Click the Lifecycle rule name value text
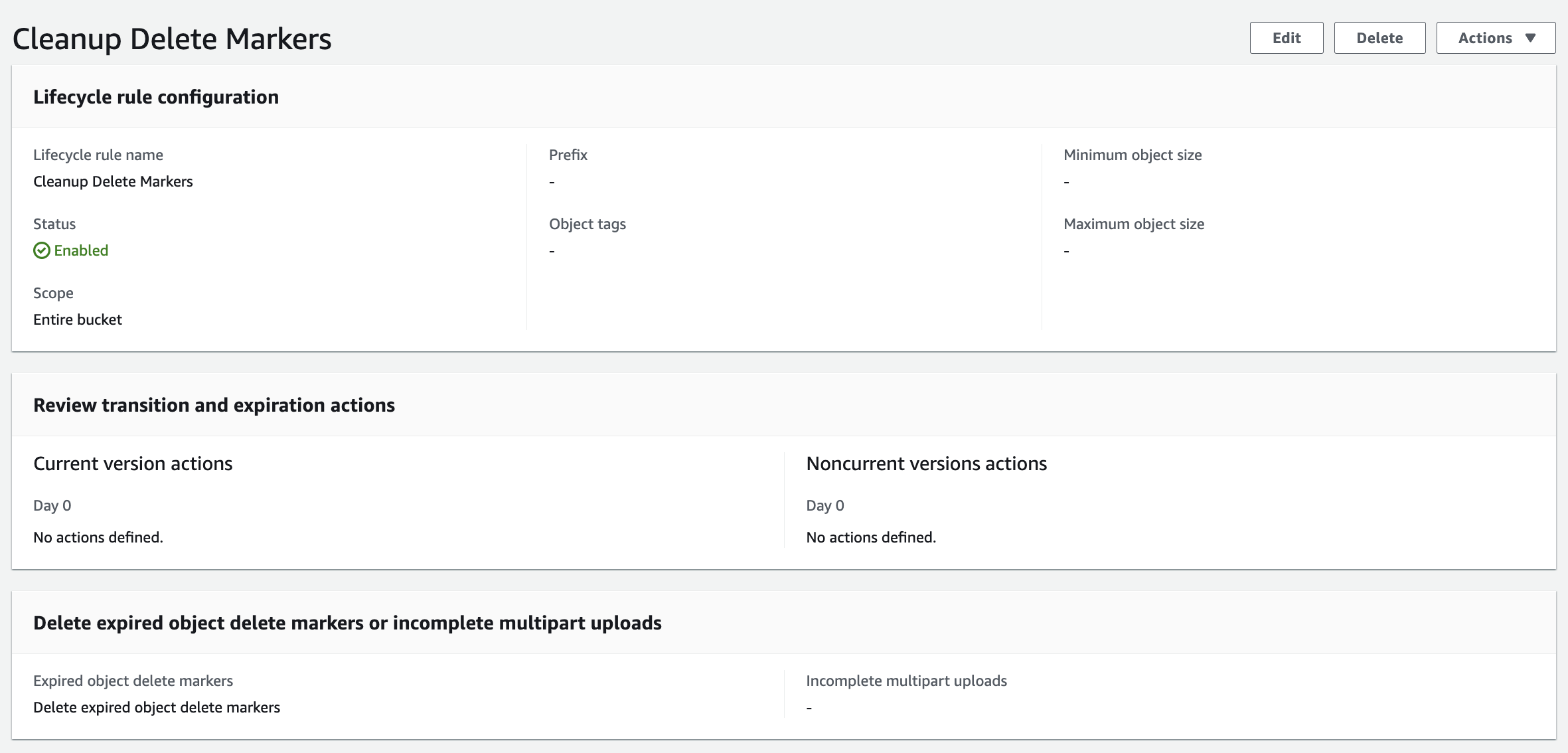1568x753 pixels. coord(113,181)
